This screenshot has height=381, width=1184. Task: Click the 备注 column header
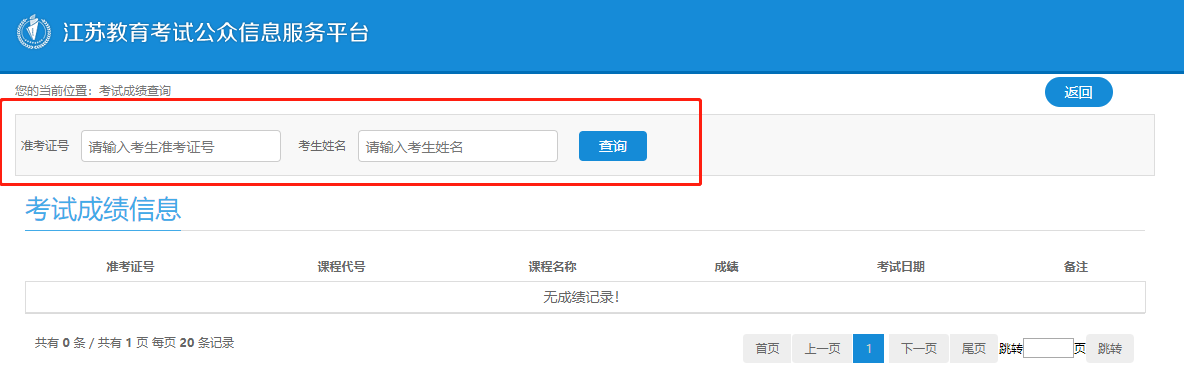(x=1075, y=267)
